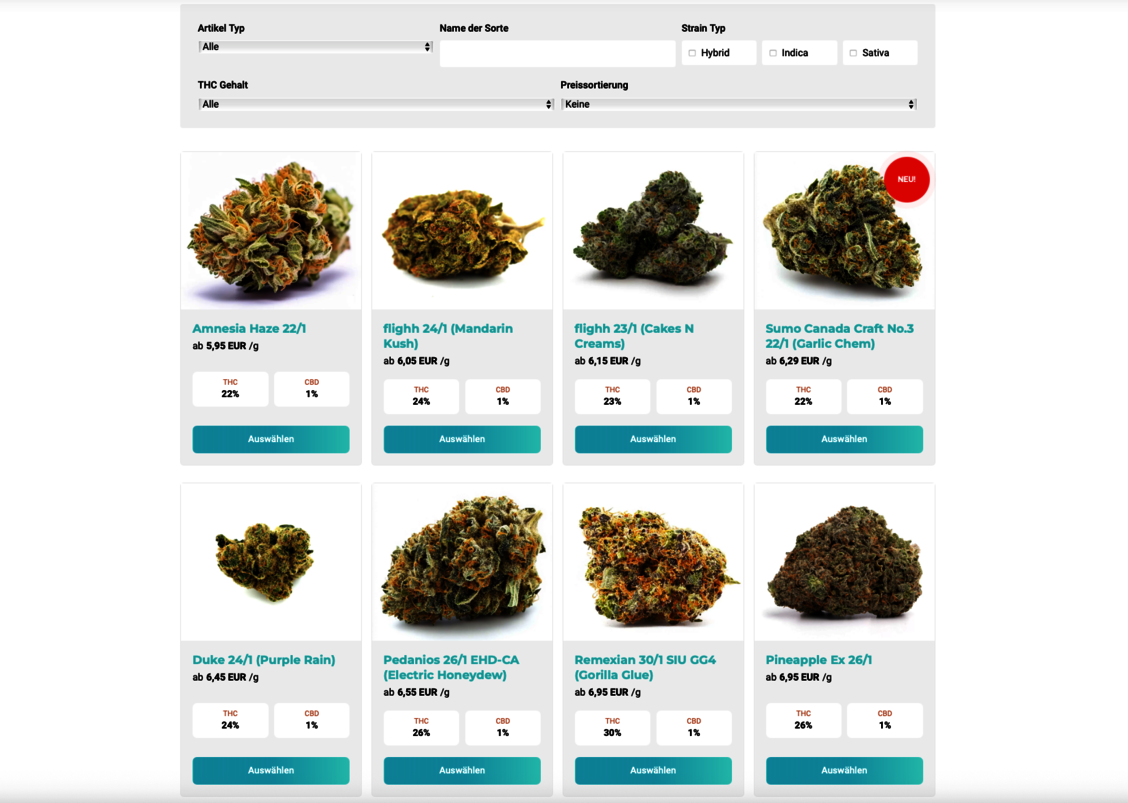Image resolution: width=1128 pixels, height=803 pixels.
Task: Open the Preissortierung sorting dropdown
Action: (738, 104)
